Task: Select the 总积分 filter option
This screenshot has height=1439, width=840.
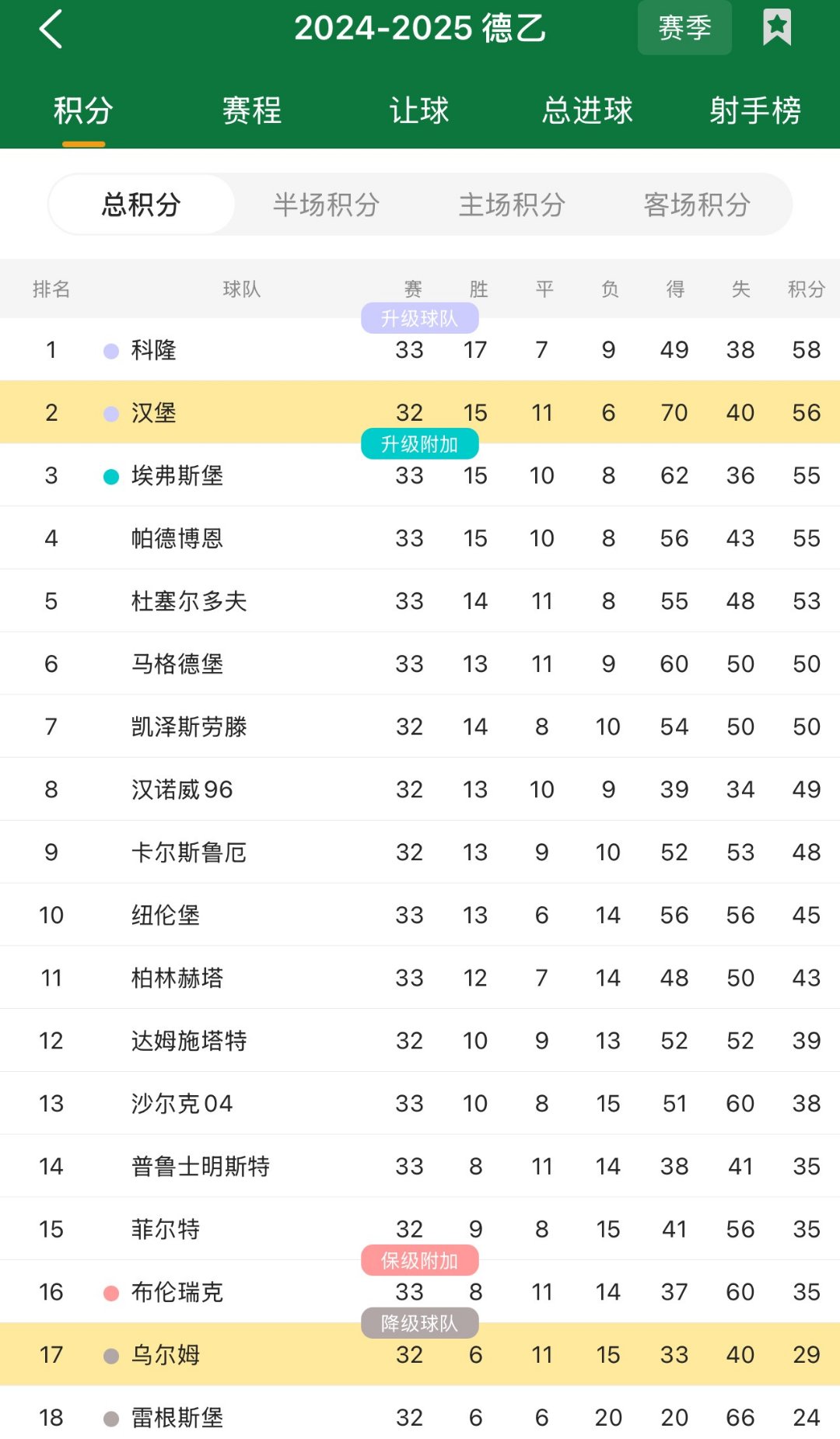Action: (x=142, y=205)
